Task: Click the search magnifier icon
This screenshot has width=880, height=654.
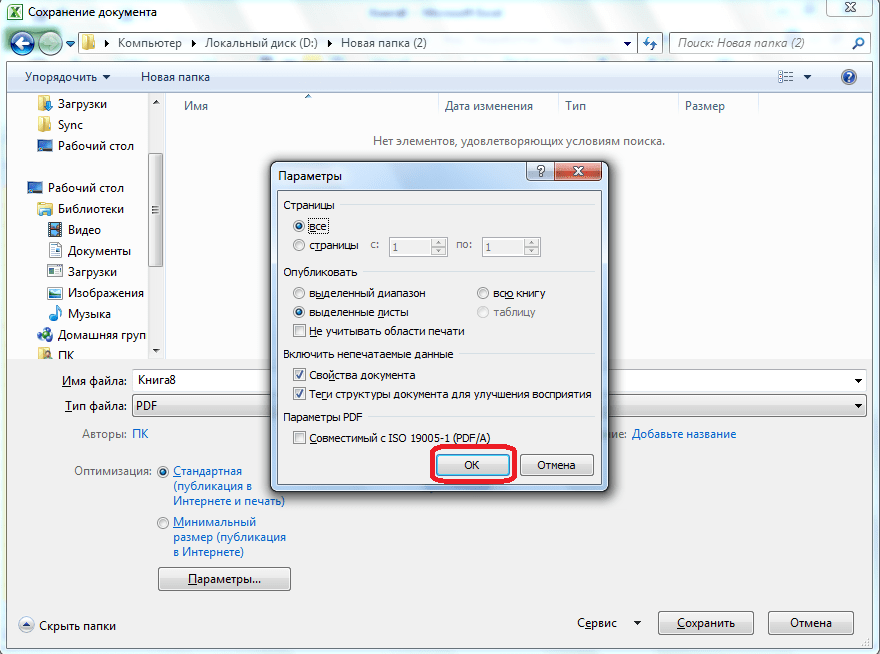Action: click(x=857, y=44)
